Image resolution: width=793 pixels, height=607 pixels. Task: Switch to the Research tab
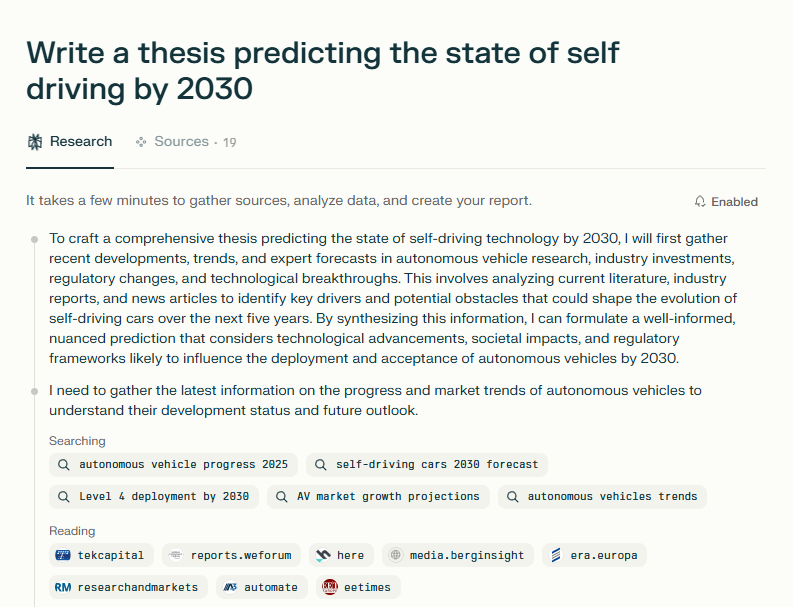pyautogui.click(x=70, y=142)
